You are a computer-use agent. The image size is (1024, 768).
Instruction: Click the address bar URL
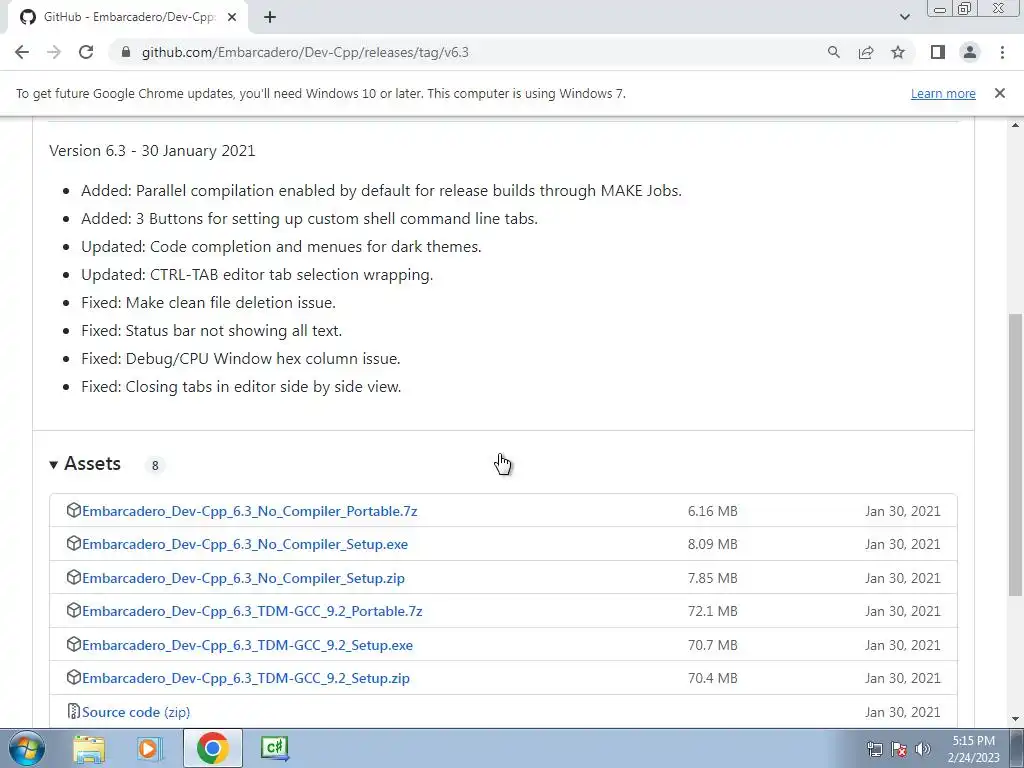305,52
